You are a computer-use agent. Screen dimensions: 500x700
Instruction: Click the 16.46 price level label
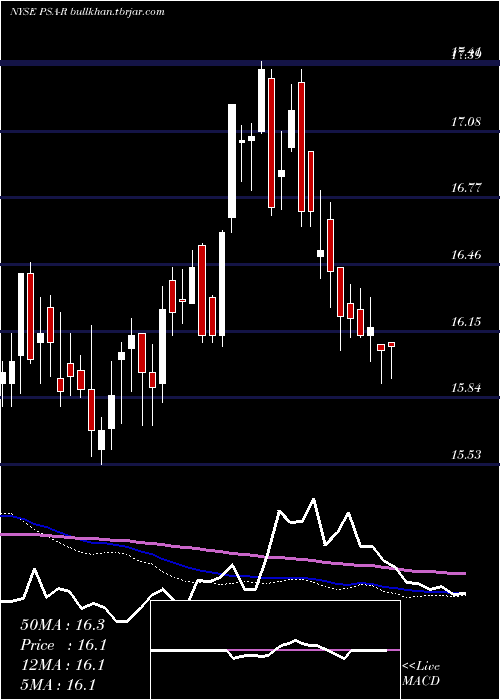[466, 255]
